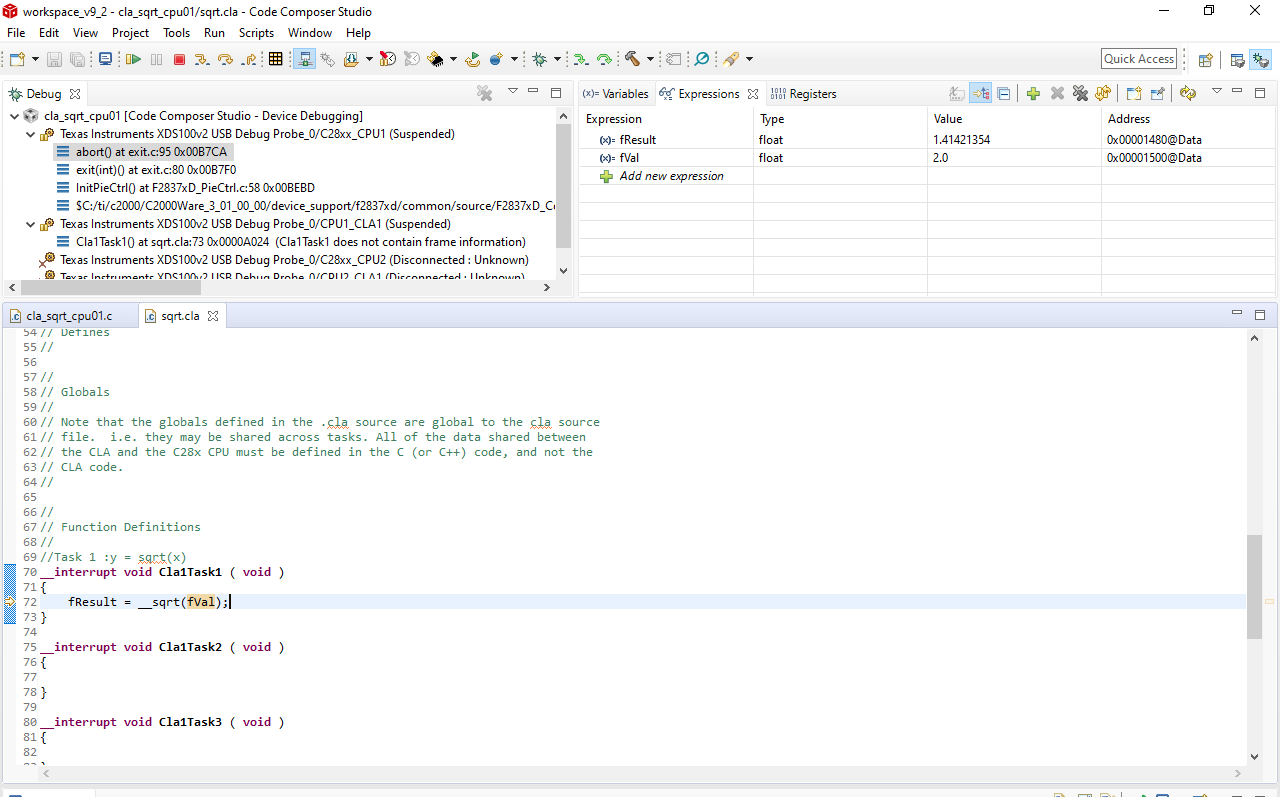Switch to the CCS Debug perspective button
Image resolution: width=1280 pixels, height=797 pixels.
(1260, 60)
